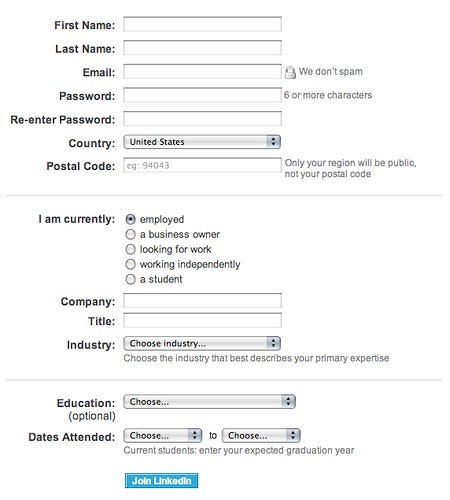The height and width of the screenshot is (500, 450).
Task: Click the lock icon beside We don't spam
Action: (x=290, y=72)
